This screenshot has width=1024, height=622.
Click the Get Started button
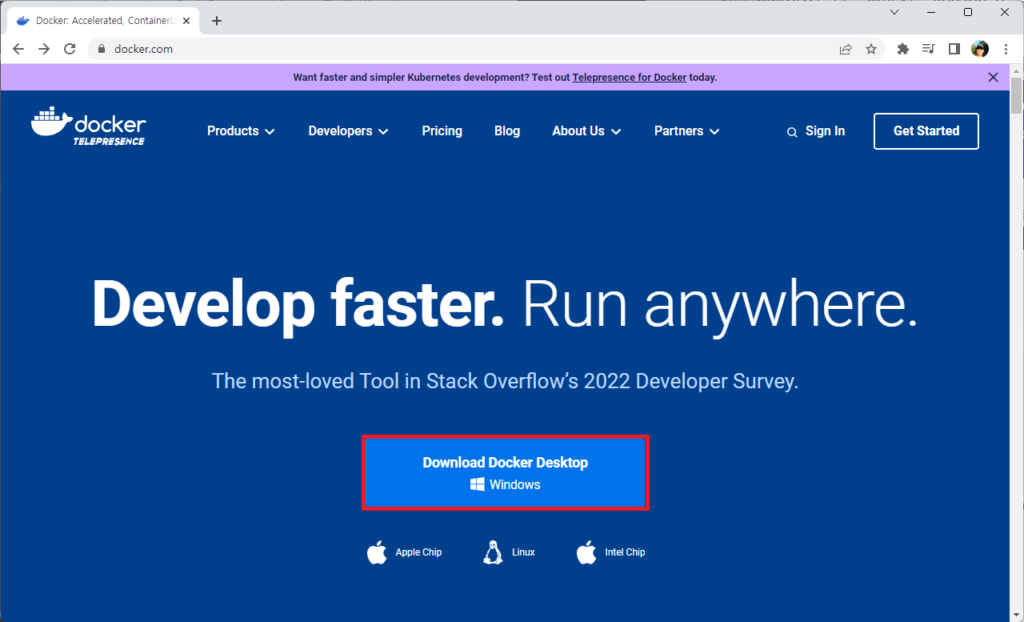click(x=926, y=131)
